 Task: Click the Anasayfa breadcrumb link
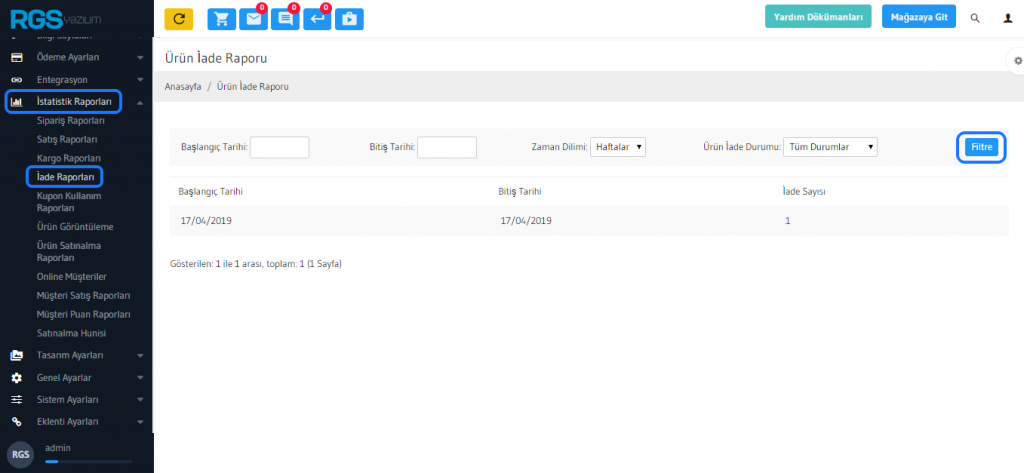click(183, 87)
